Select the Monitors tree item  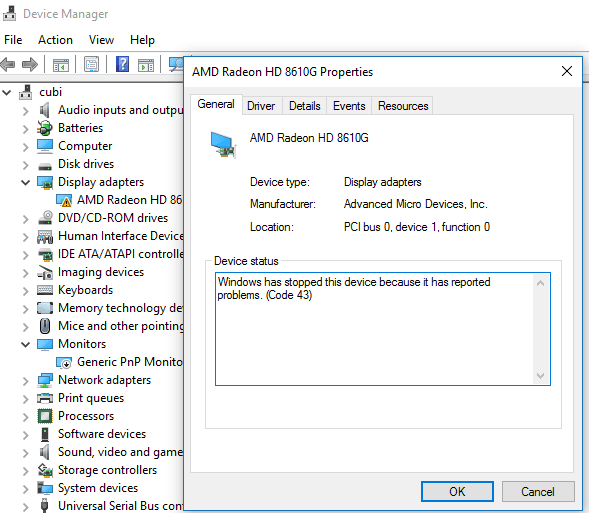pos(82,344)
